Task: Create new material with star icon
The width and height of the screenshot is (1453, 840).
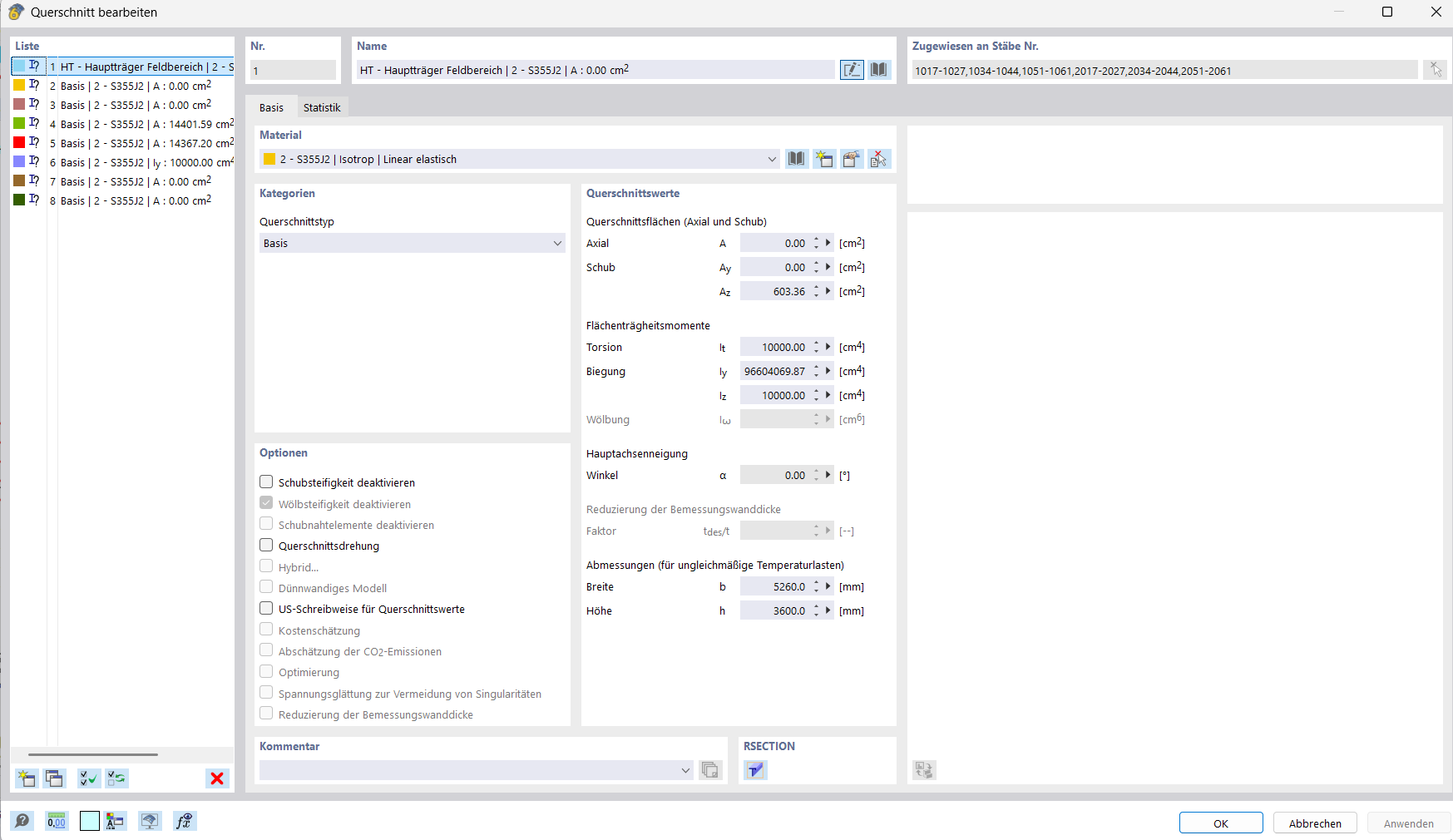Action: pyautogui.click(x=823, y=159)
